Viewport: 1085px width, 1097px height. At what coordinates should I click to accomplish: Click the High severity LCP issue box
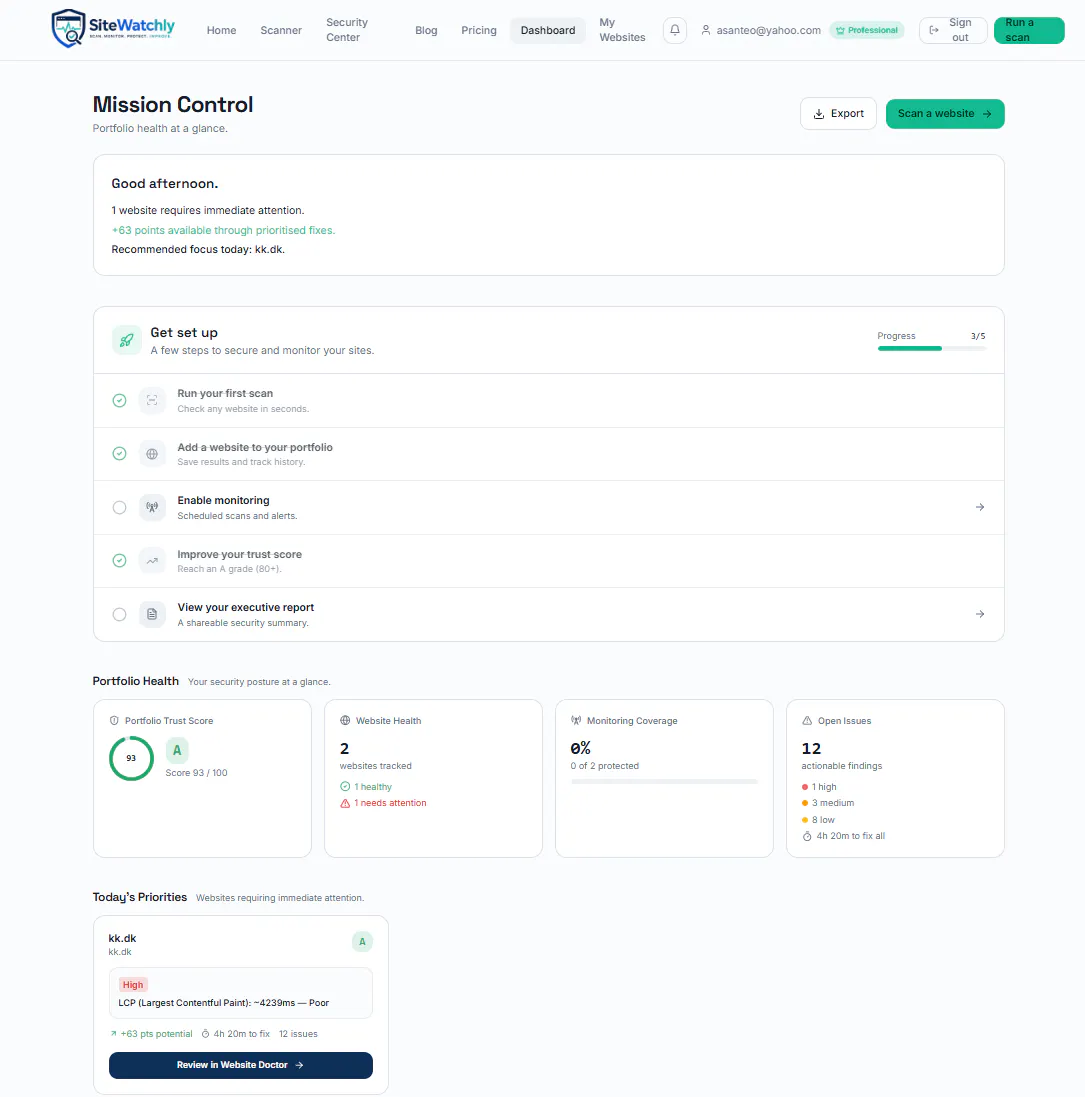[241, 993]
